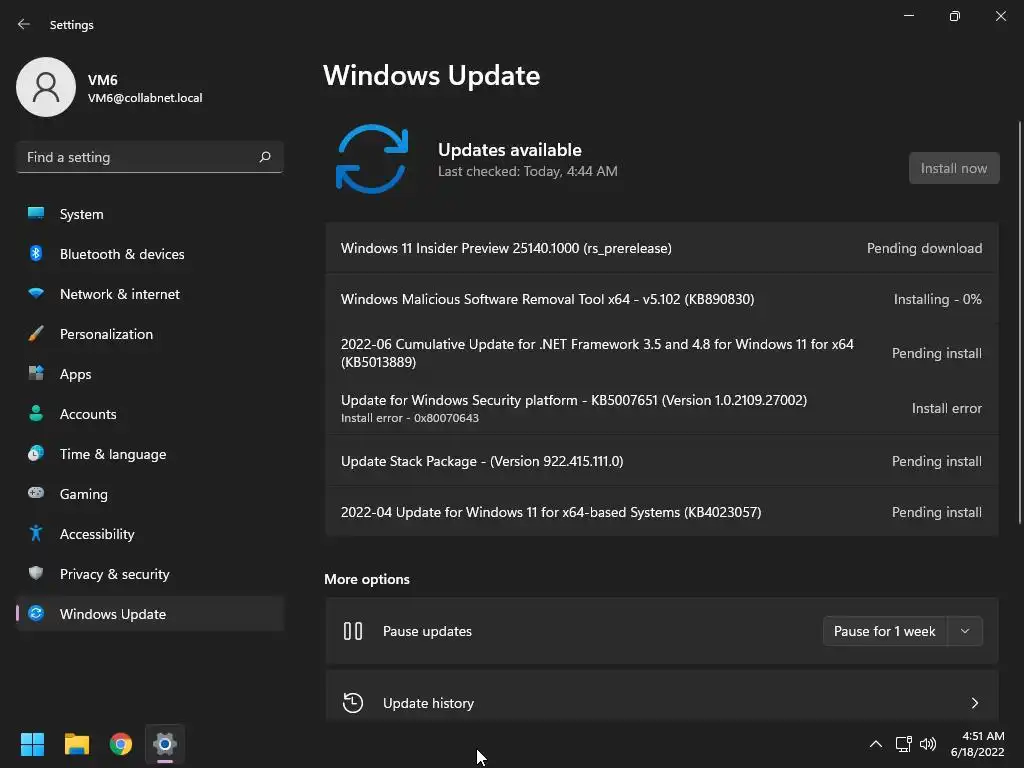Open Accessibility settings page
The height and width of the screenshot is (768, 1024).
[x=150, y=534]
